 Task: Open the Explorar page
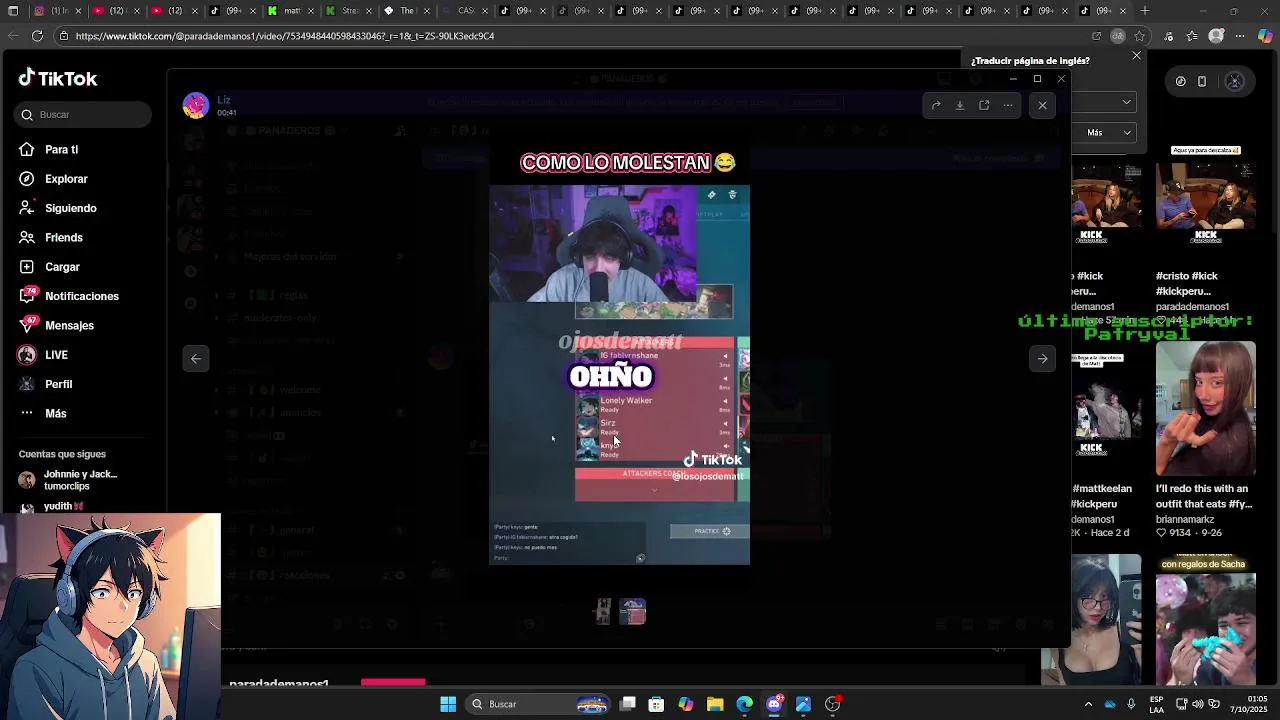click(66, 179)
